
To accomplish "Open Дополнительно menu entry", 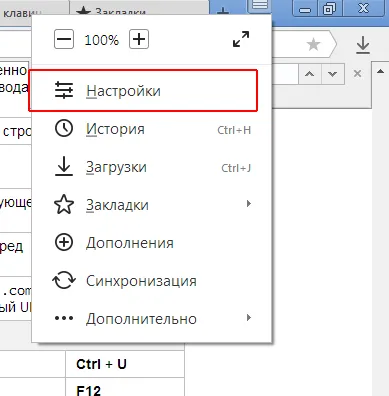I will point(152,318).
